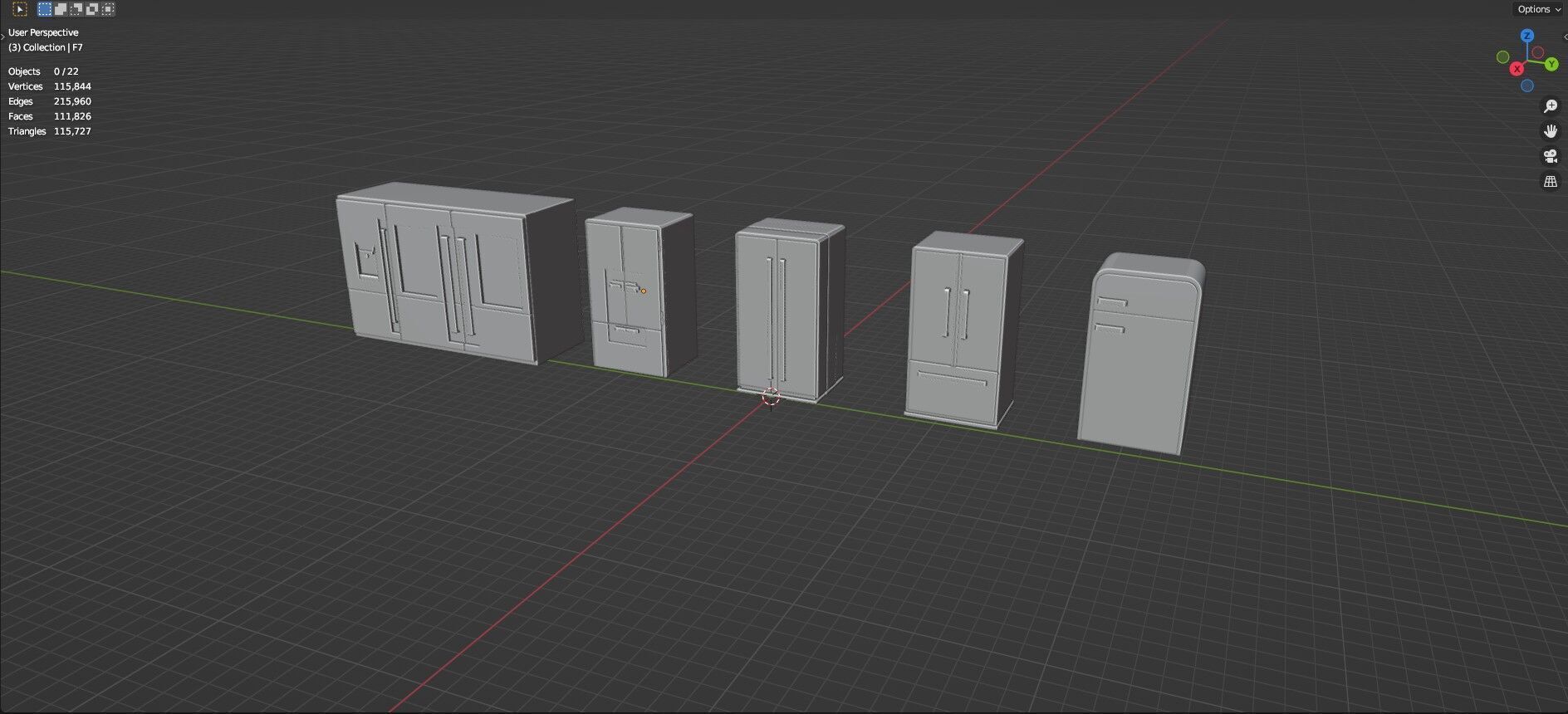Click the Objects count '0 / 22'
This screenshot has height=714, width=1568.
66,71
